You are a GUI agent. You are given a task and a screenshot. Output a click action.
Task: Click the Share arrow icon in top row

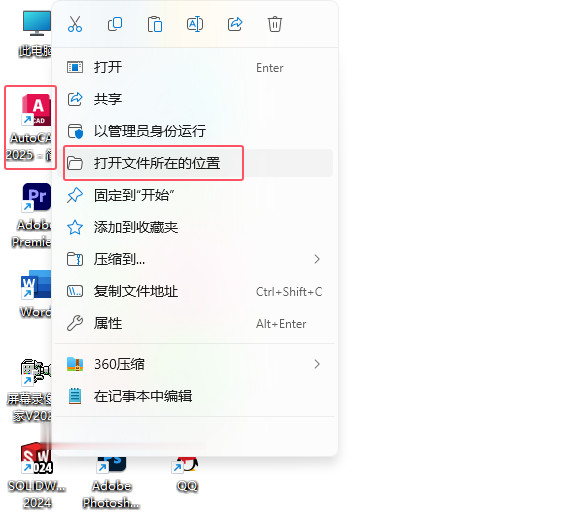pos(235,24)
